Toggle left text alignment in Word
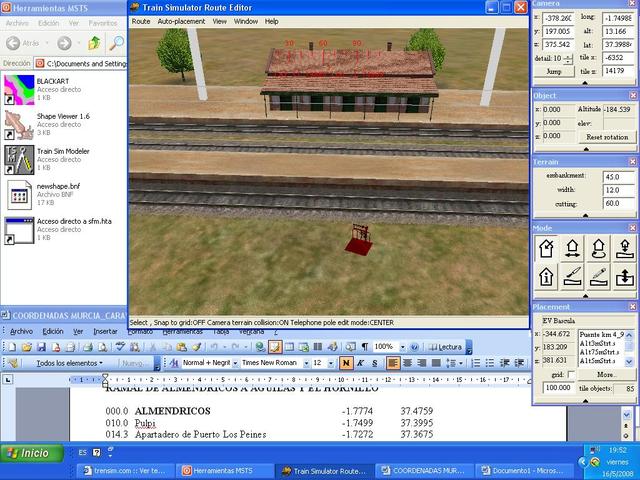Screen dimensions: 640x480 coord(393,363)
